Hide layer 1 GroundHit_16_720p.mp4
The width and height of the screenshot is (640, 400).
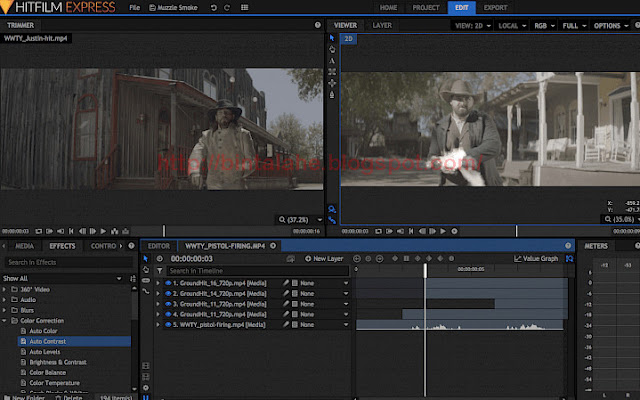tap(168, 283)
